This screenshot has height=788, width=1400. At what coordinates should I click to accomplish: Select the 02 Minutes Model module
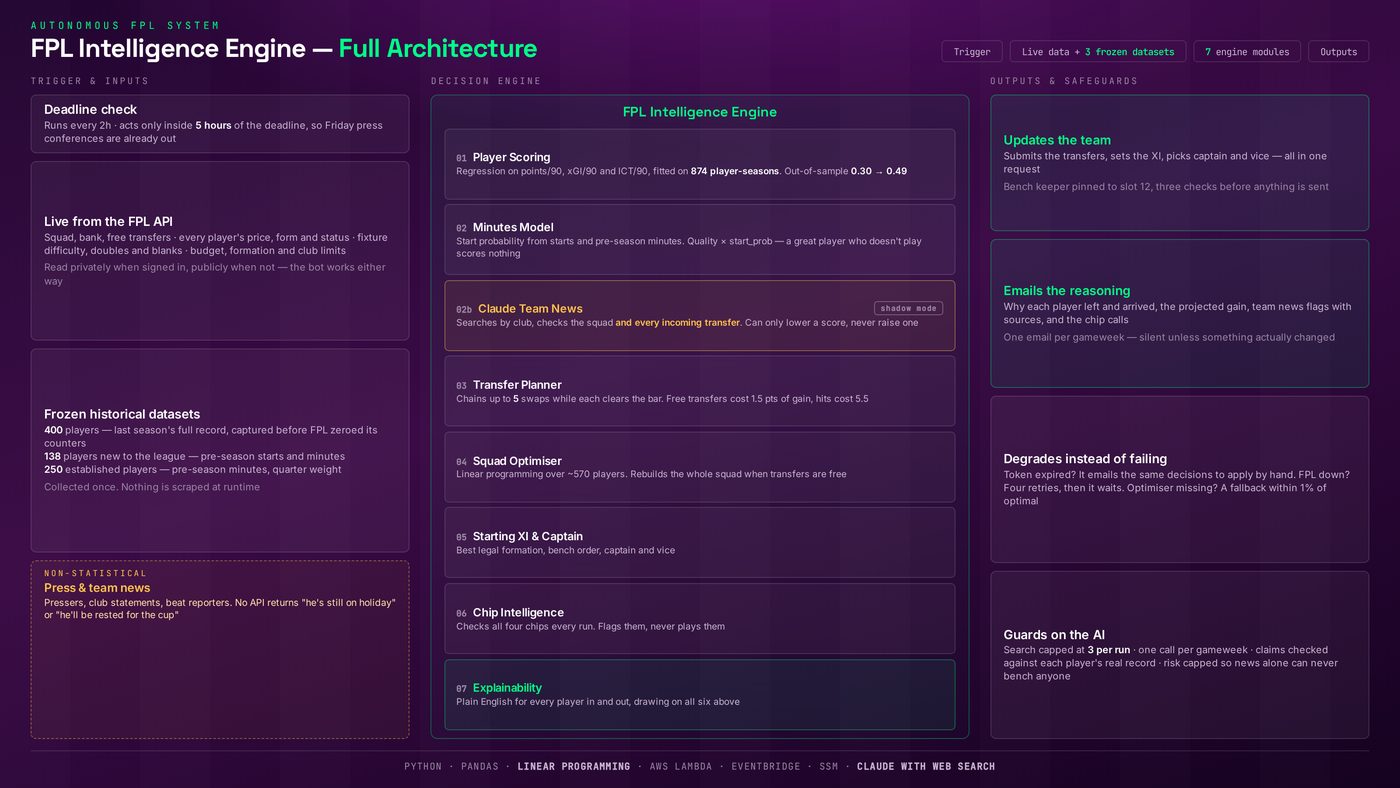point(700,240)
